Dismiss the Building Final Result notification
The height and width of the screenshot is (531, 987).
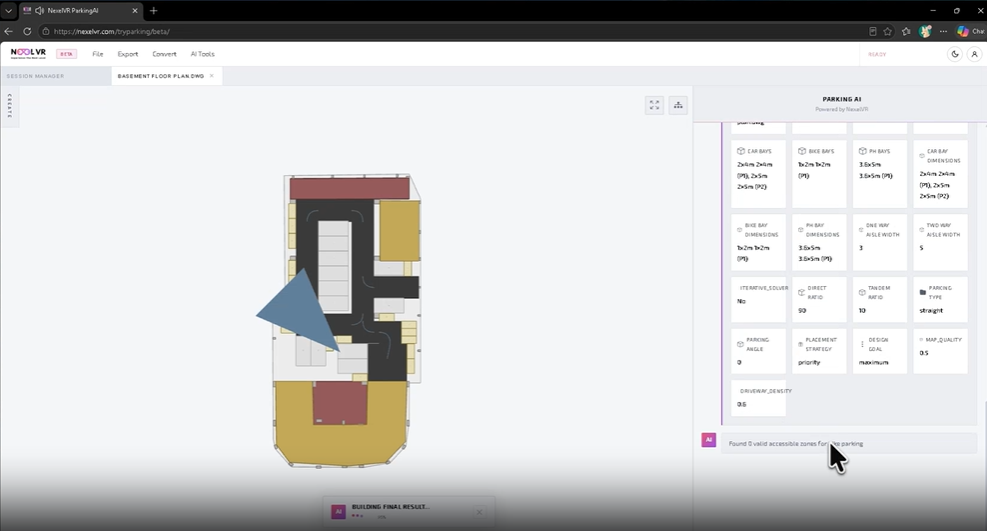[479, 512]
